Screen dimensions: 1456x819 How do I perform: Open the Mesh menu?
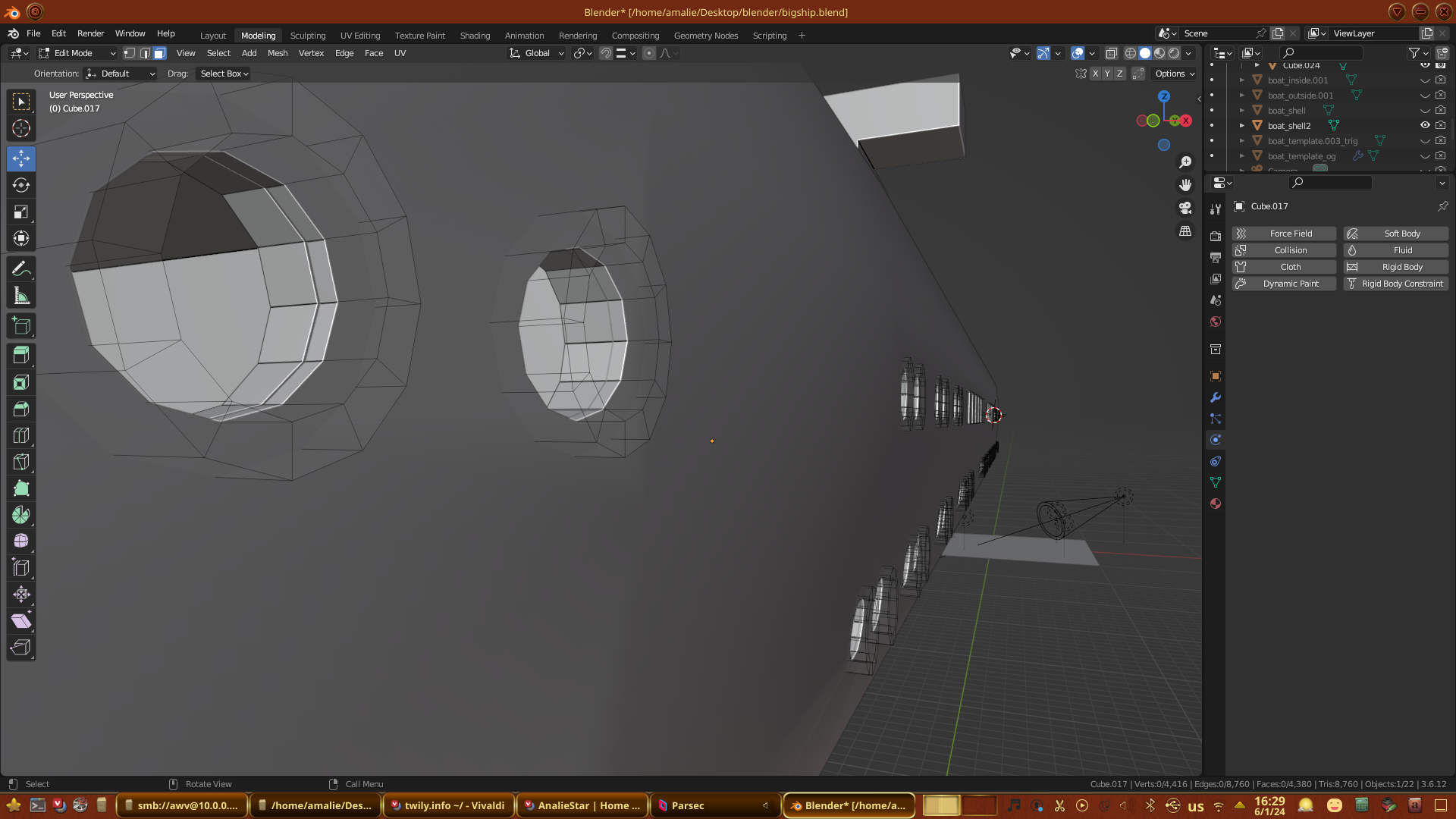[x=277, y=53]
